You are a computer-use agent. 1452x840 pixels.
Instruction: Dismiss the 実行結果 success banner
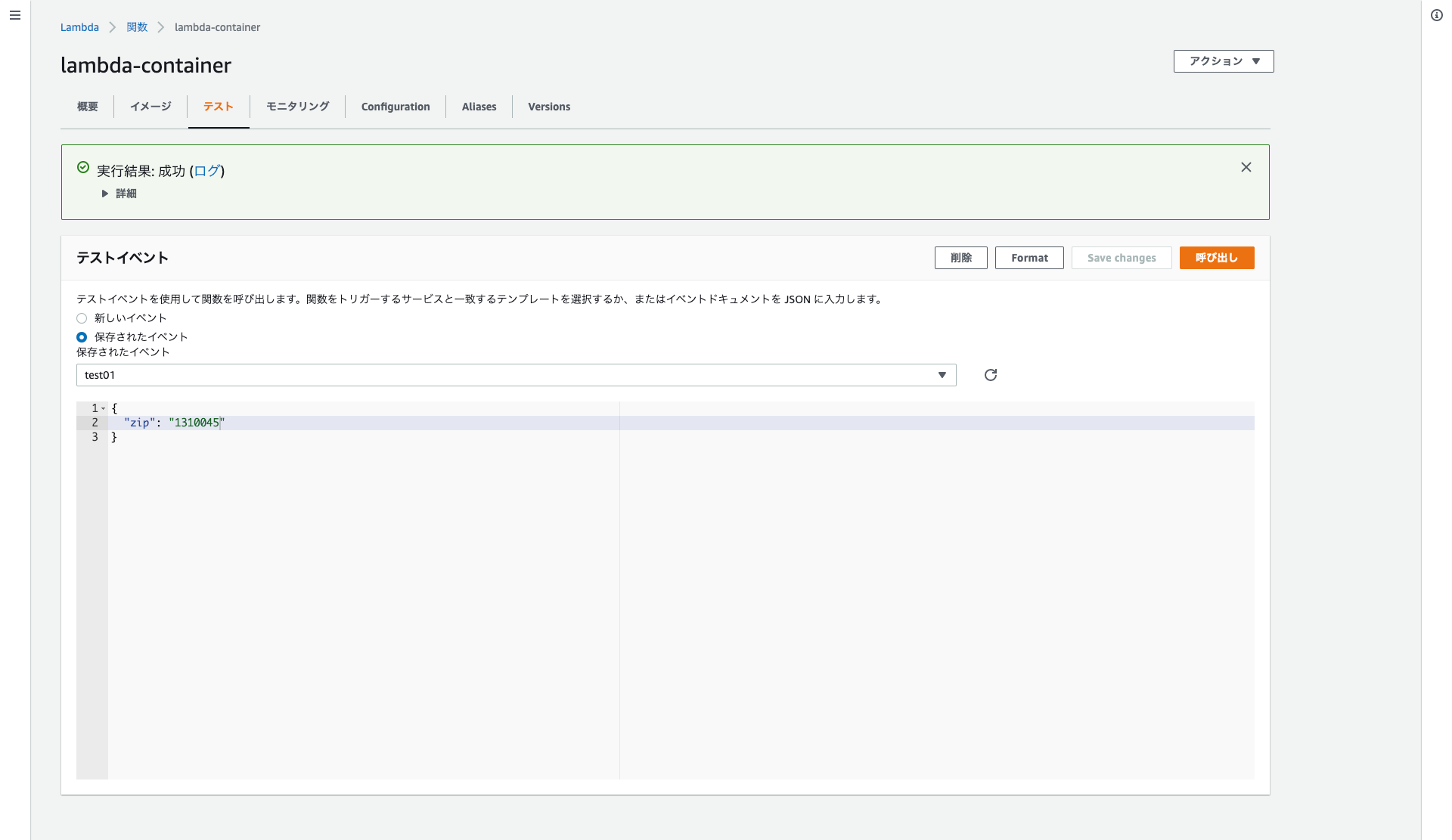(x=1246, y=167)
